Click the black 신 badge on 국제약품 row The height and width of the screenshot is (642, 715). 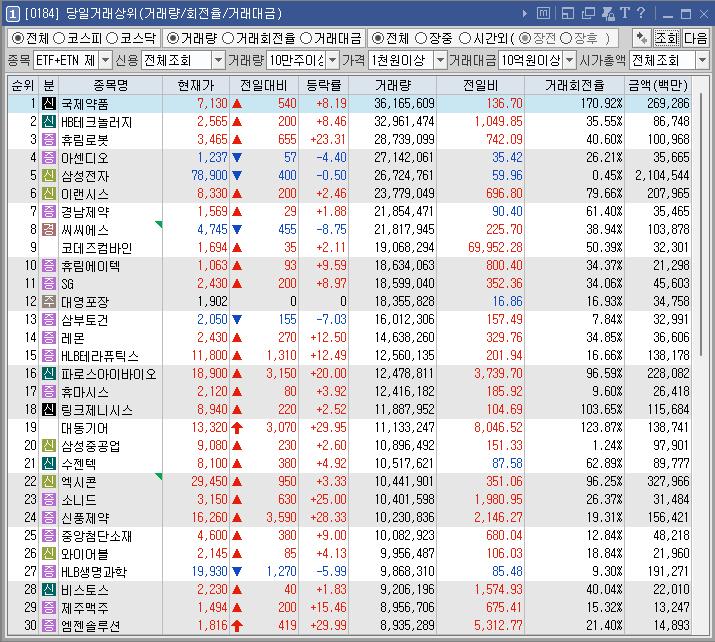click(49, 104)
